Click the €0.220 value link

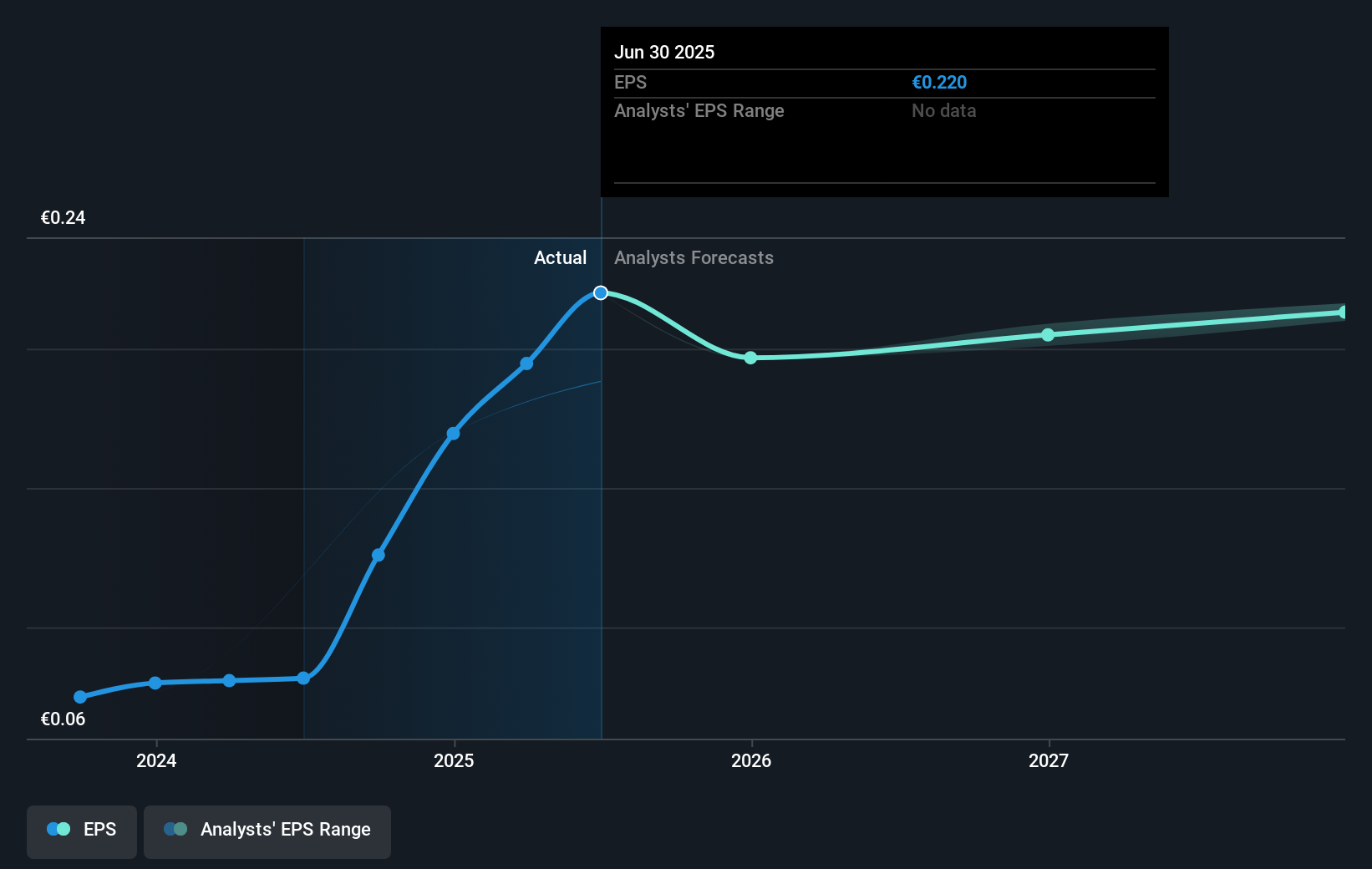pyautogui.click(x=939, y=83)
